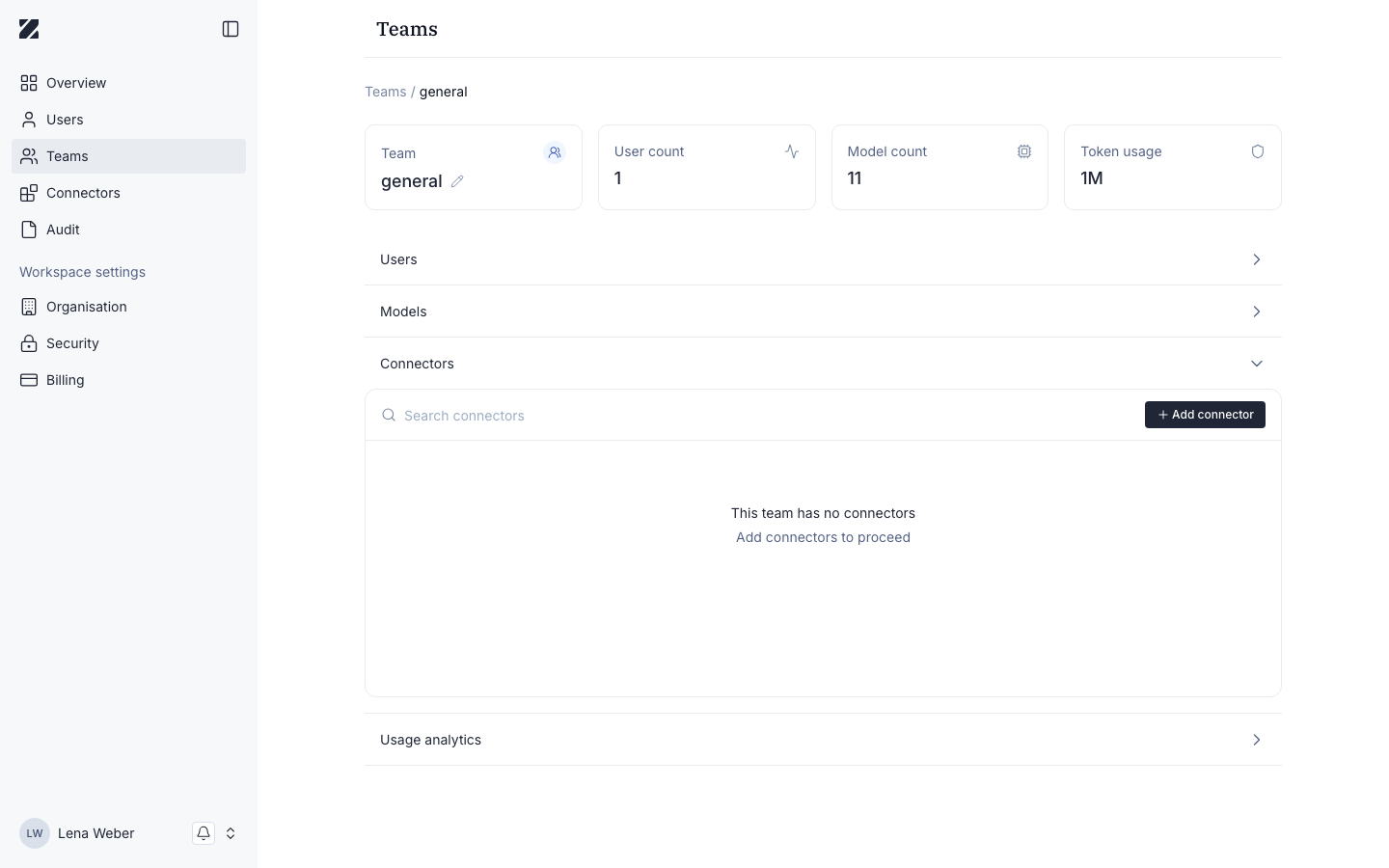Click the User count value 1

click(618, 178)
